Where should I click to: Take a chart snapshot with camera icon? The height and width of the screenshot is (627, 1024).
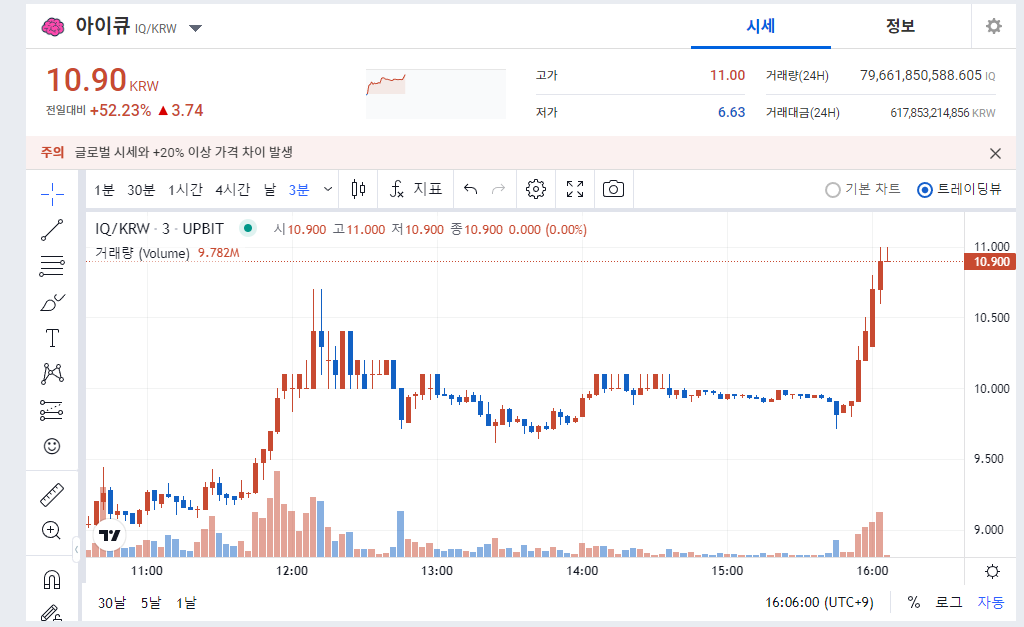pos(613,189)
